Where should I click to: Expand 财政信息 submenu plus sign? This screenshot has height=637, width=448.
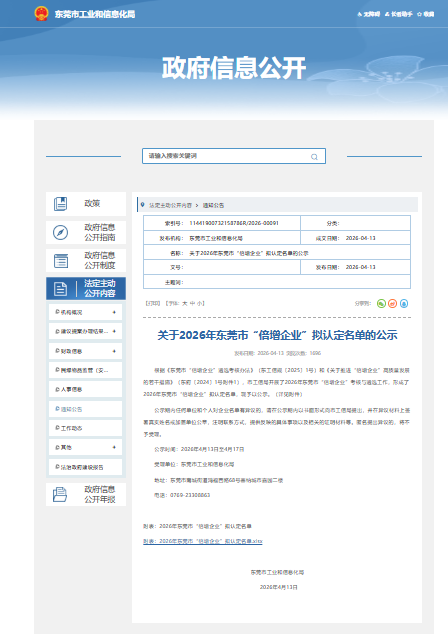pyautogui.click(x=114, y=351)
